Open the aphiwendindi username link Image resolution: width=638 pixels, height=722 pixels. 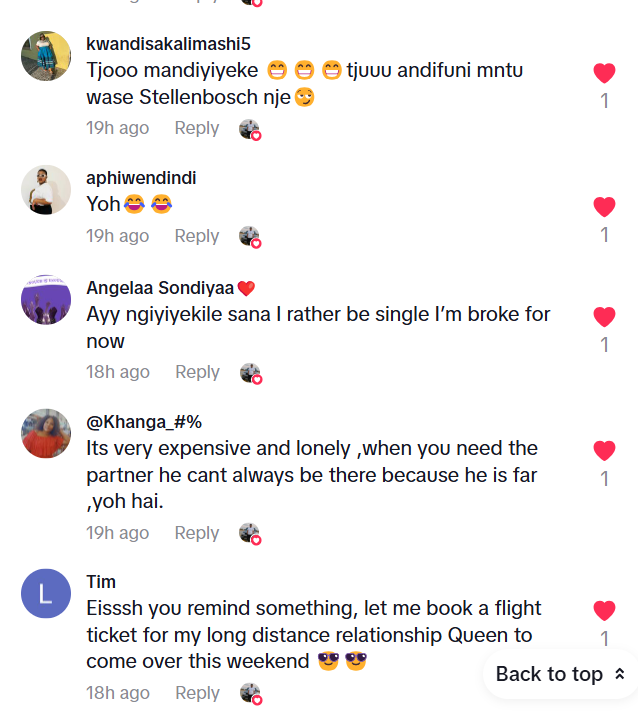click(x=141, y=177)
